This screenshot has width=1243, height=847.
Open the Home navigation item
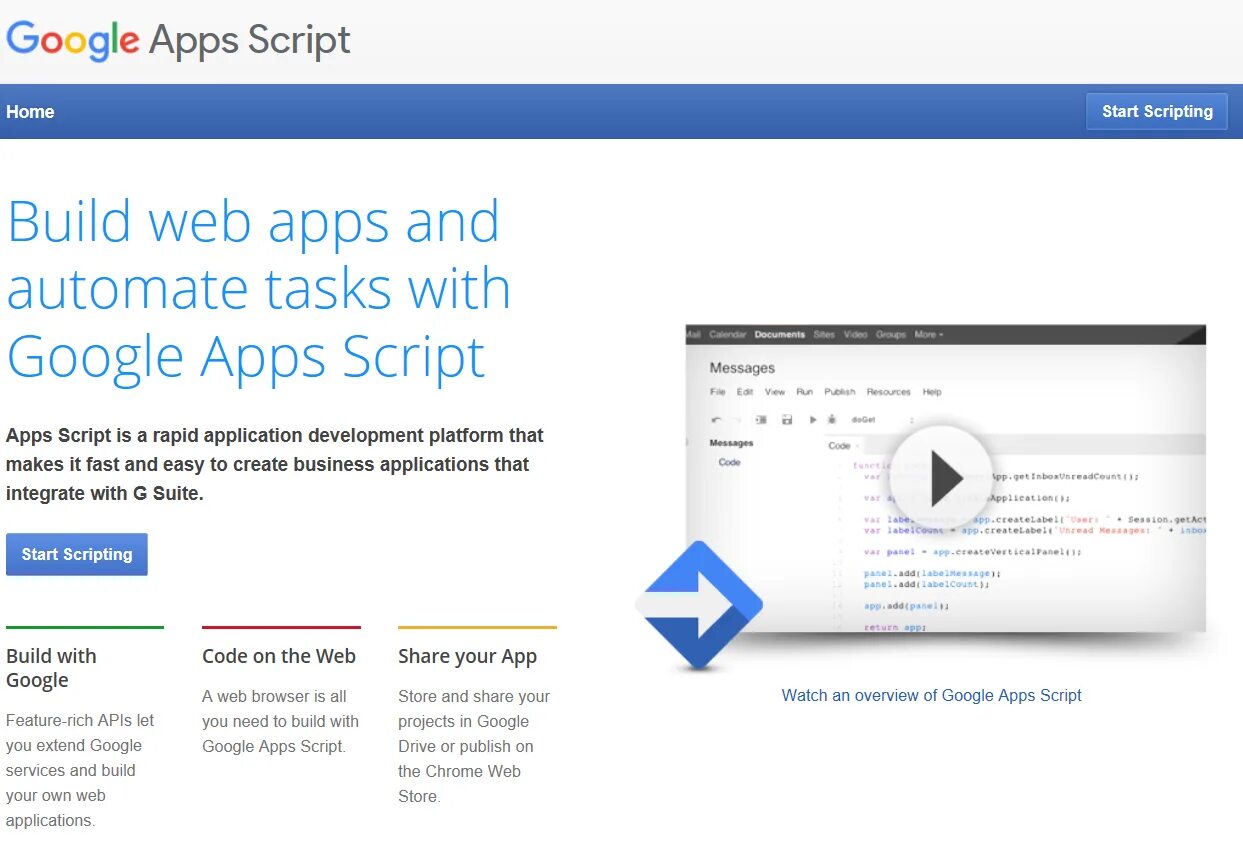pos(30,112)
